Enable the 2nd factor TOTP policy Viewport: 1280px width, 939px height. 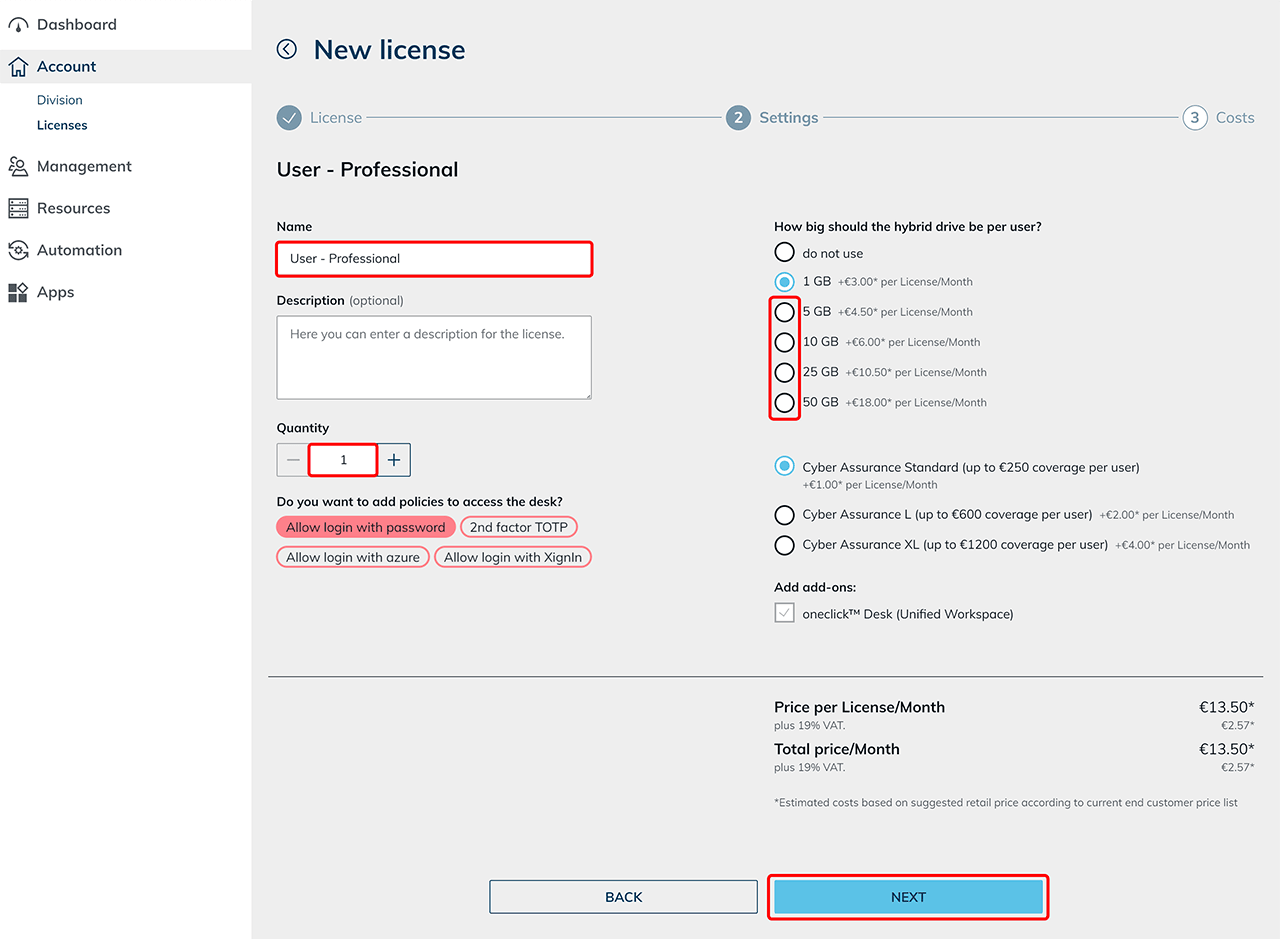coord(519,527)
